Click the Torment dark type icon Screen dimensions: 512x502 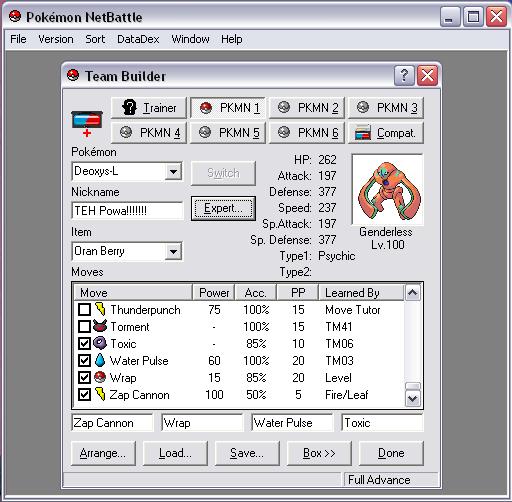tap(100, 326)
